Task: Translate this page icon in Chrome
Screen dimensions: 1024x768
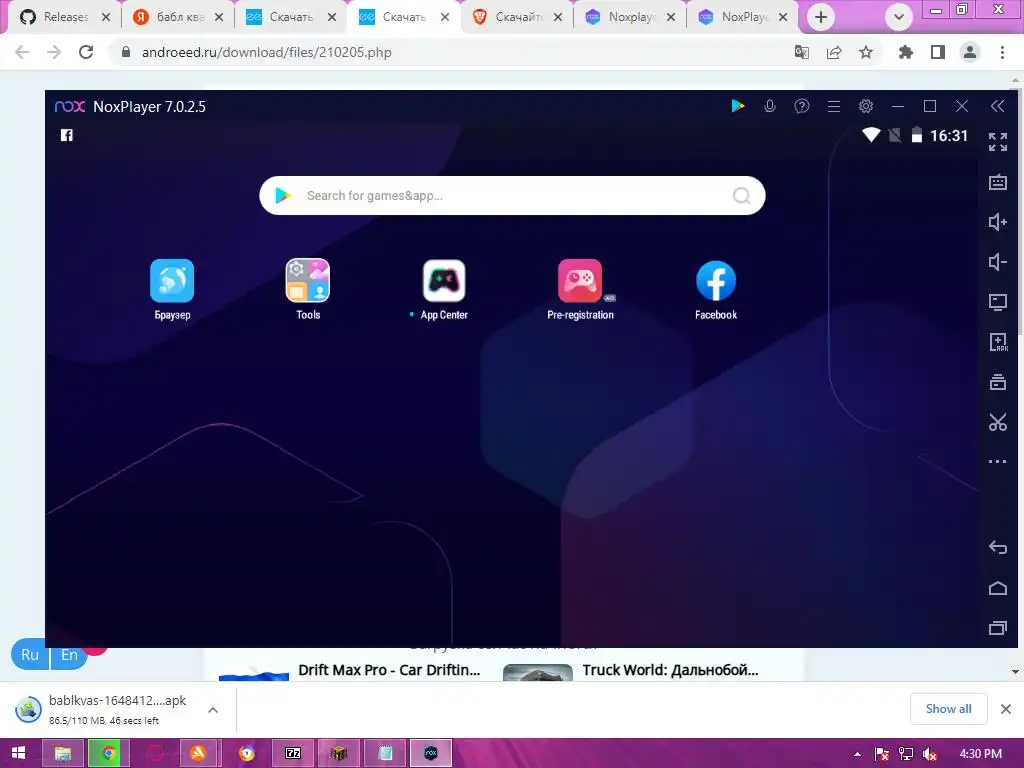Action: point(802,52)
